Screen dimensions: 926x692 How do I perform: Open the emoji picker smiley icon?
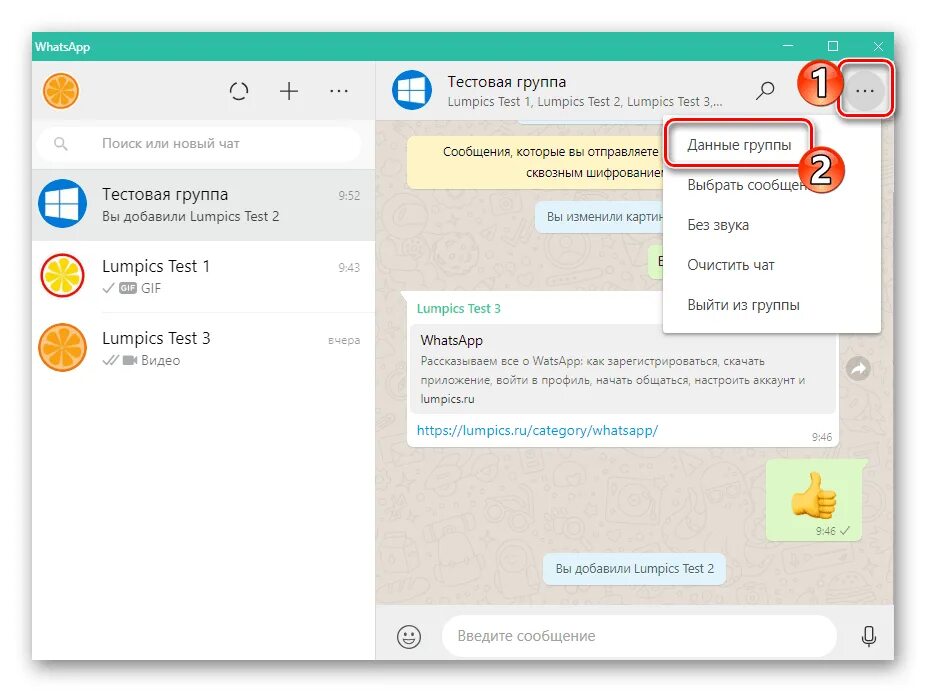(409, 636)
